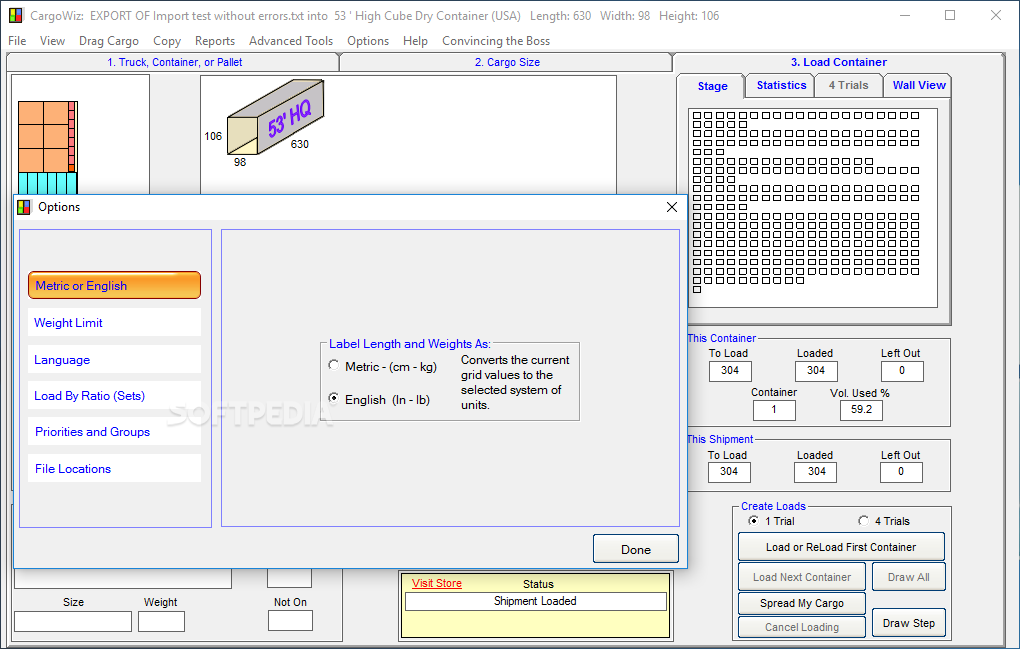Open the Drag Cargo menu
Image resolution: width=1020 pixels, height=649 pixels.
click(109, 40)
